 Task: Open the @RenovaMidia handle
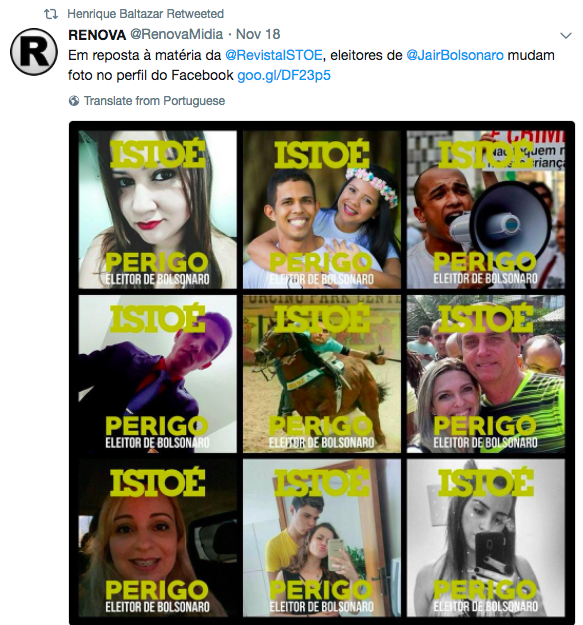coord(177,34)
